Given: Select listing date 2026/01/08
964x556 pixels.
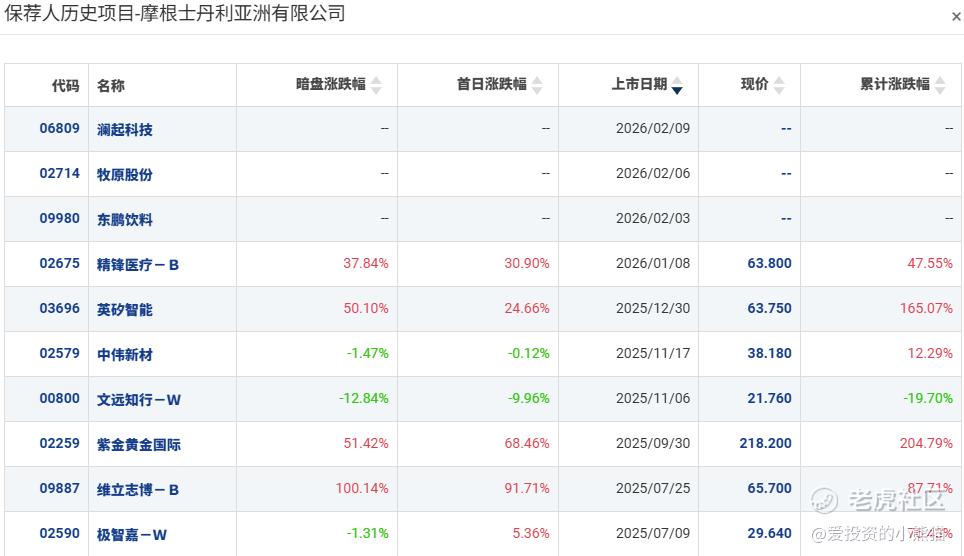Looking at the screenshot, I should (653, 263).
